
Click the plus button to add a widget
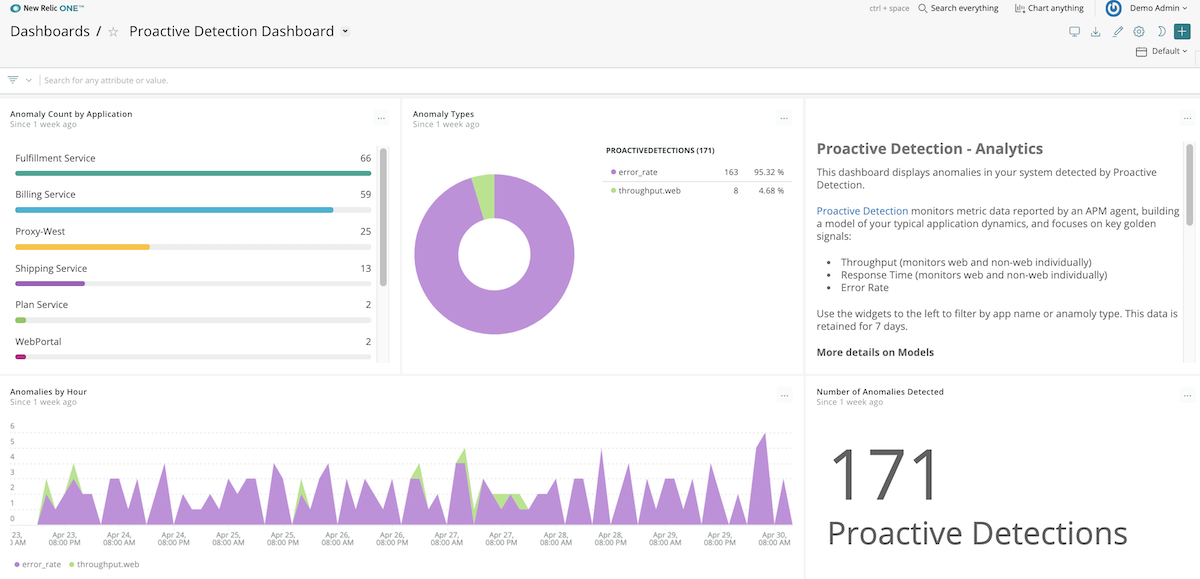click(1182, 32)
